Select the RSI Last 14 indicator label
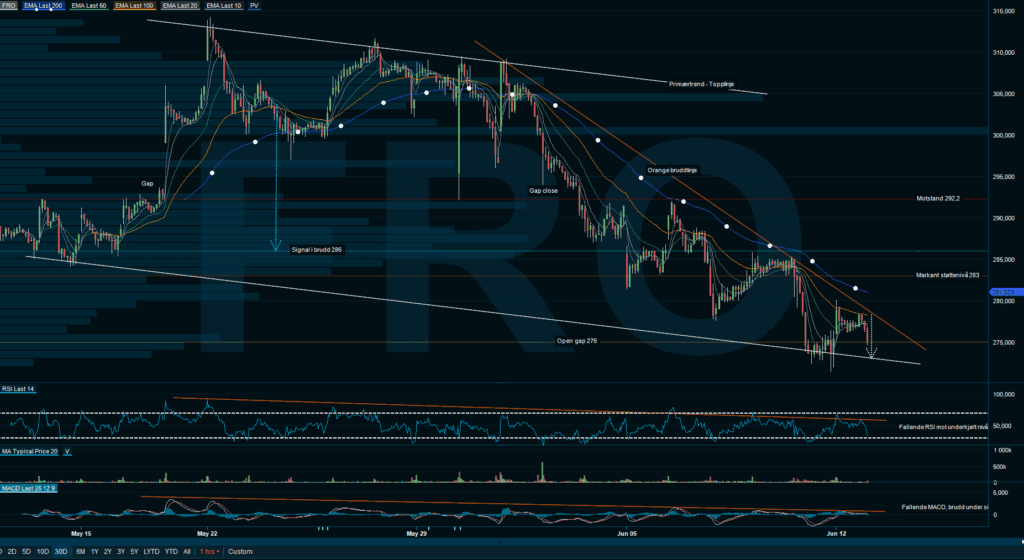Viewport: 1024px width, 560px height. pyautogui.click(x=18, y=389)
